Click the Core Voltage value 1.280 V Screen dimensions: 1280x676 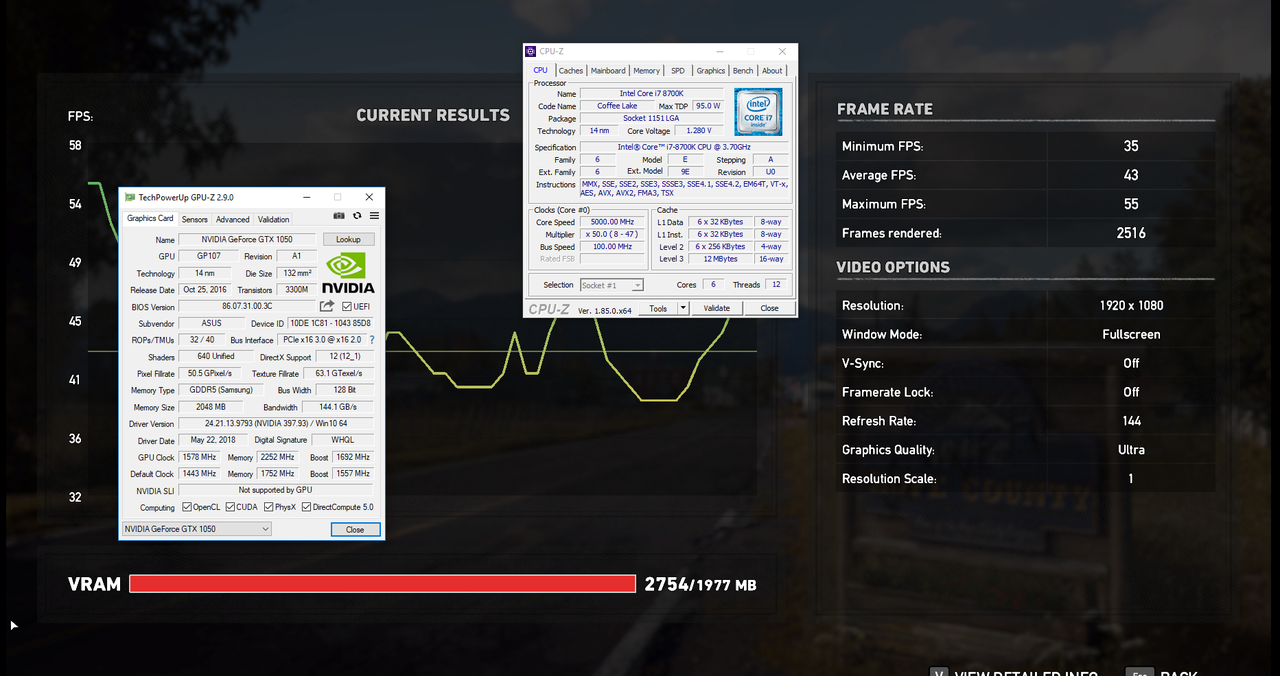click(699, 130)
